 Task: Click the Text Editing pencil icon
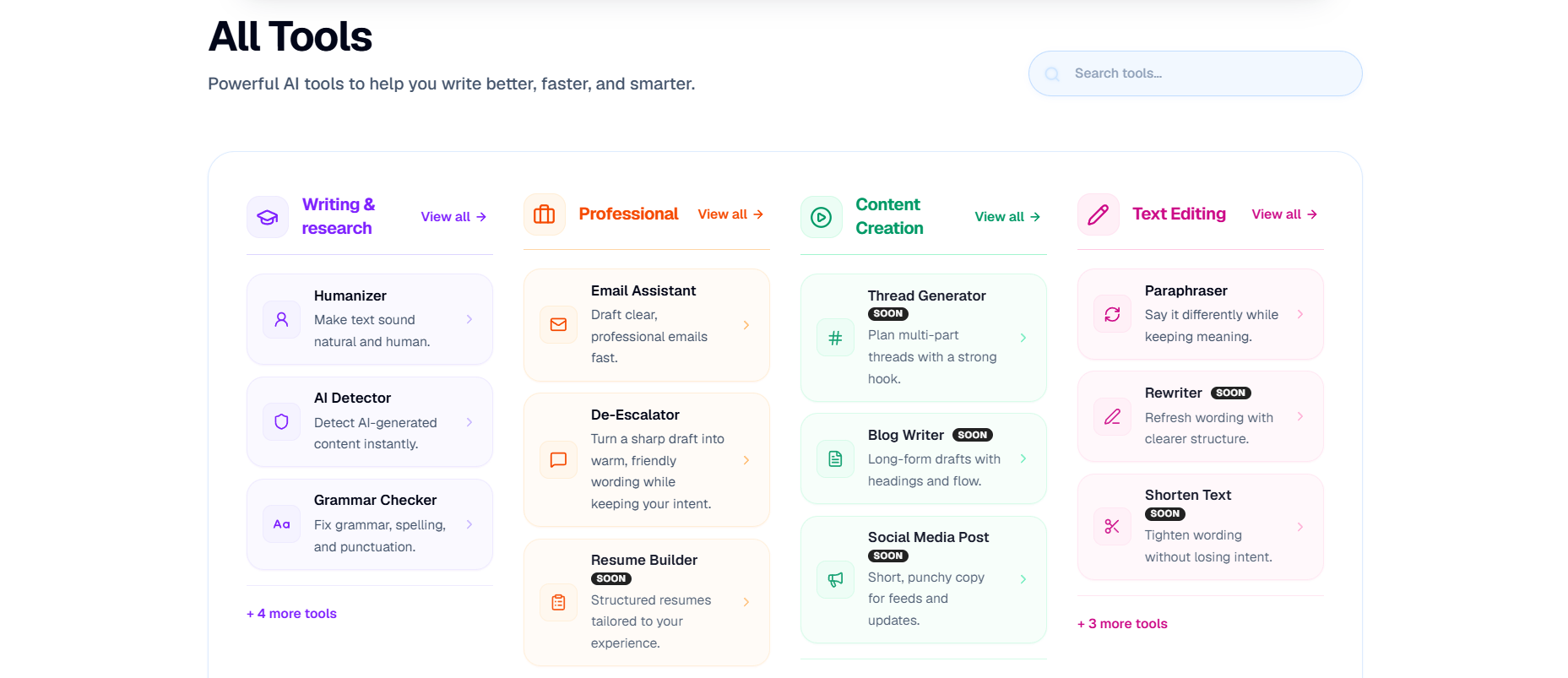tap(1099, 214)
